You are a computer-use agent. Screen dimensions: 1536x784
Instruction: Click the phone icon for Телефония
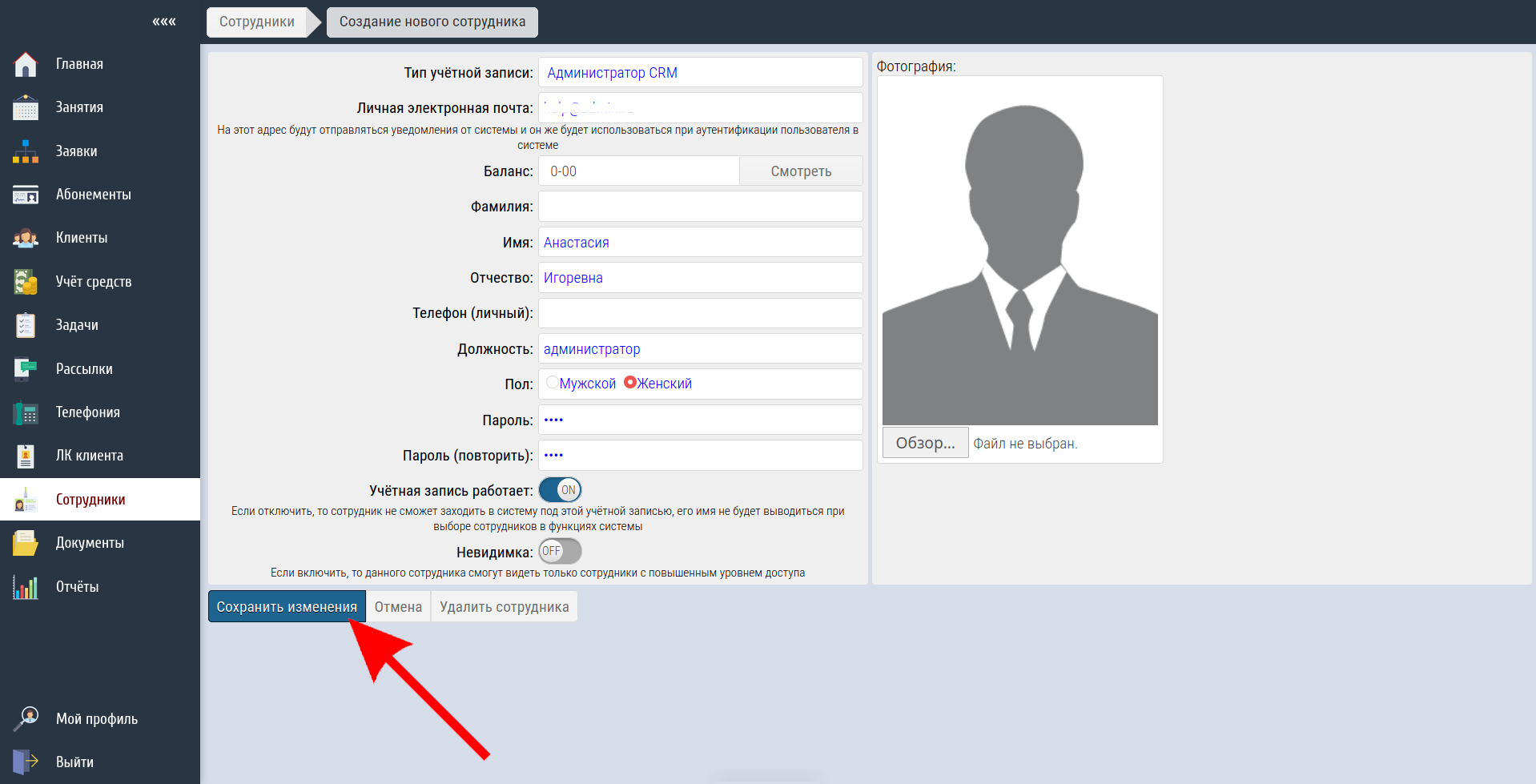click(26, 412)
